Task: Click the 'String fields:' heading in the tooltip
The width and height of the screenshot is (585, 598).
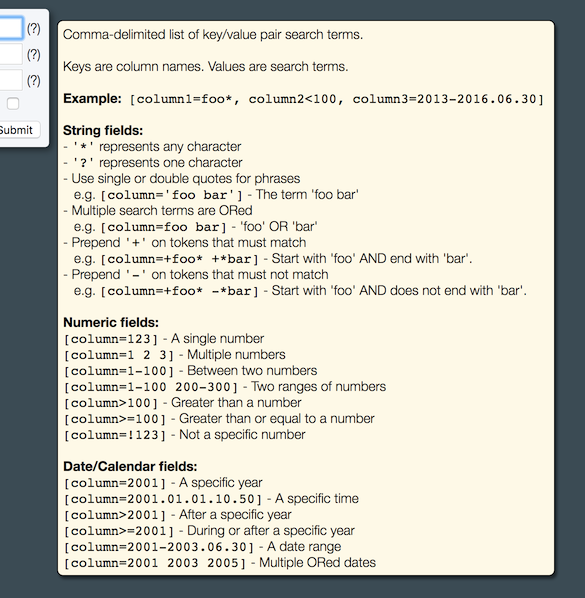Action: (103, 130)
